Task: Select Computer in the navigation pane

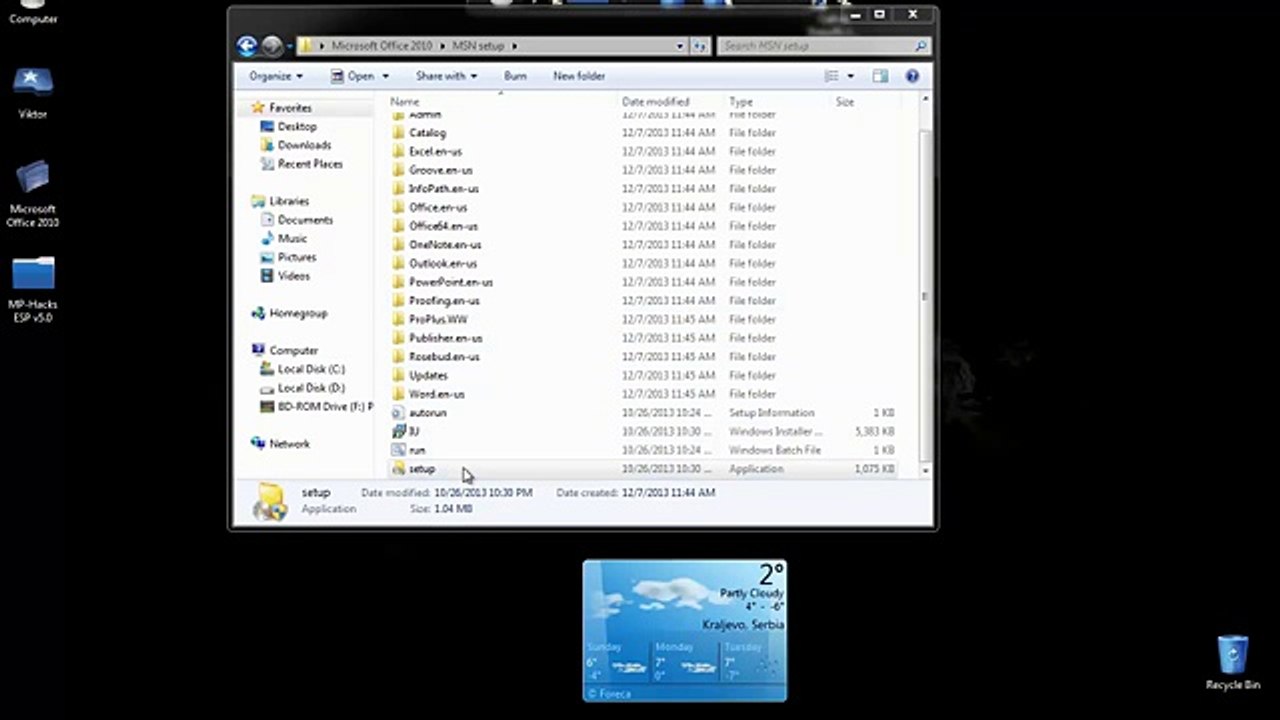Action: (x=293, y=351)
